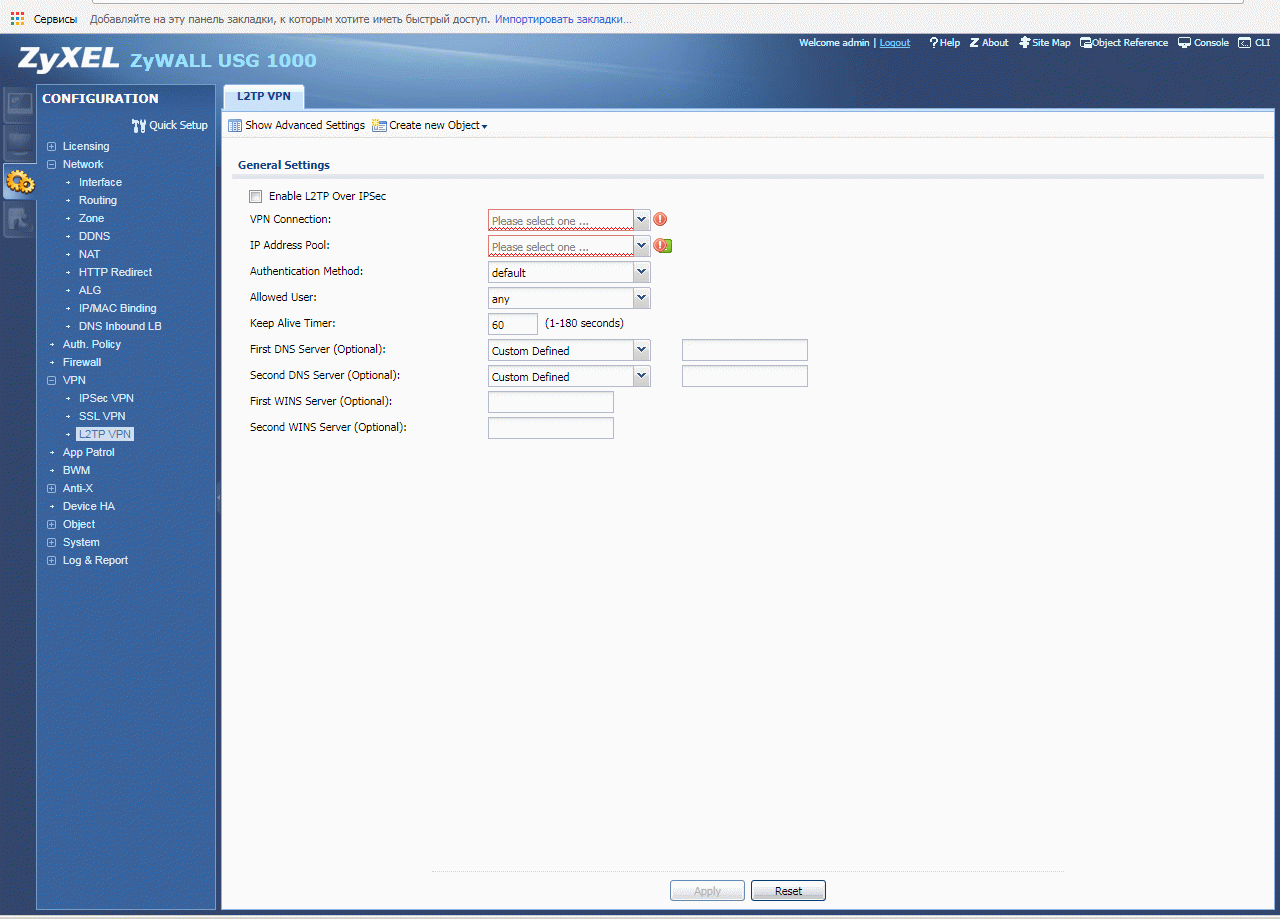Click the Import bookmarks link
The width and height of the screenshot is (1280, 919).
(563, 19)
